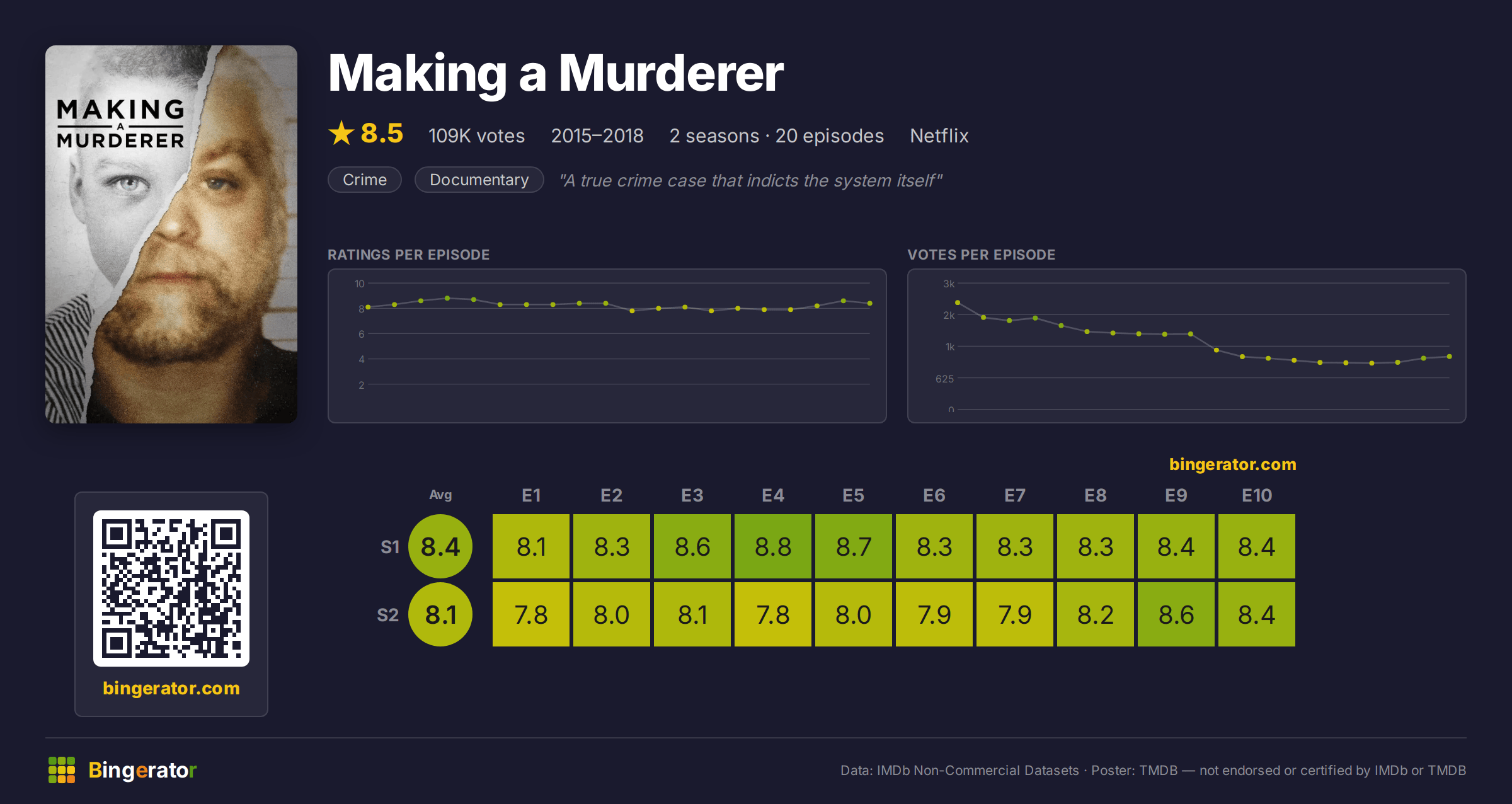This screenshot has height=804, width=1512.
Task: Select S2 E1 tile rated 7.8
Action: pos(531,614)
